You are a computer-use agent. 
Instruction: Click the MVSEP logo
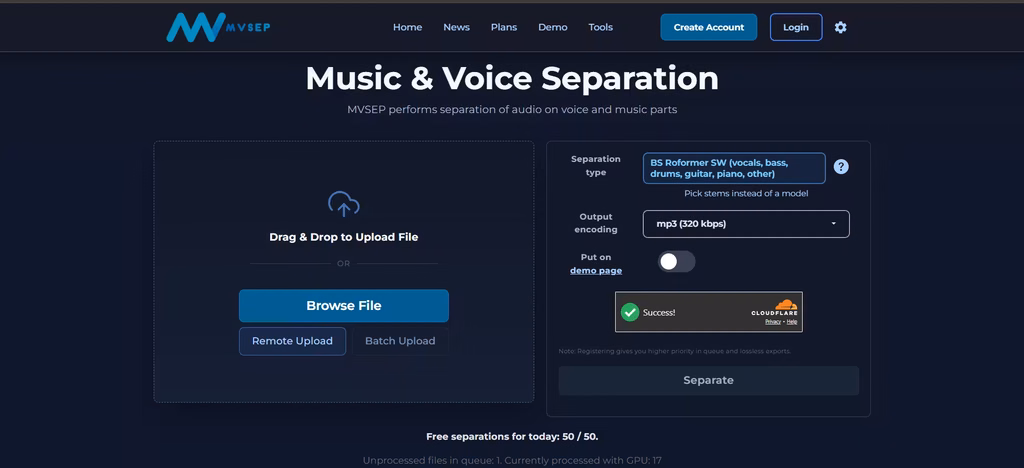click(218, 27)
